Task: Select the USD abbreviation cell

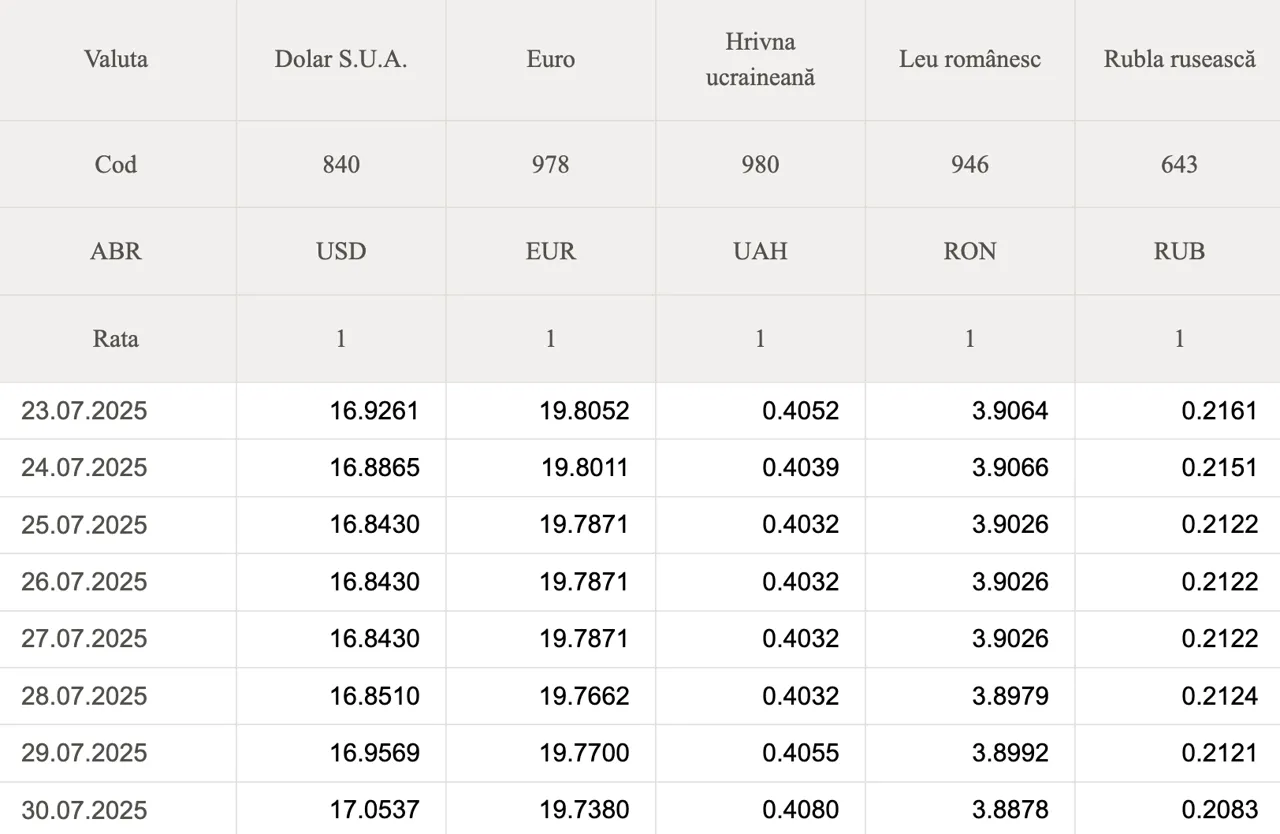Action: coord(341,251)
